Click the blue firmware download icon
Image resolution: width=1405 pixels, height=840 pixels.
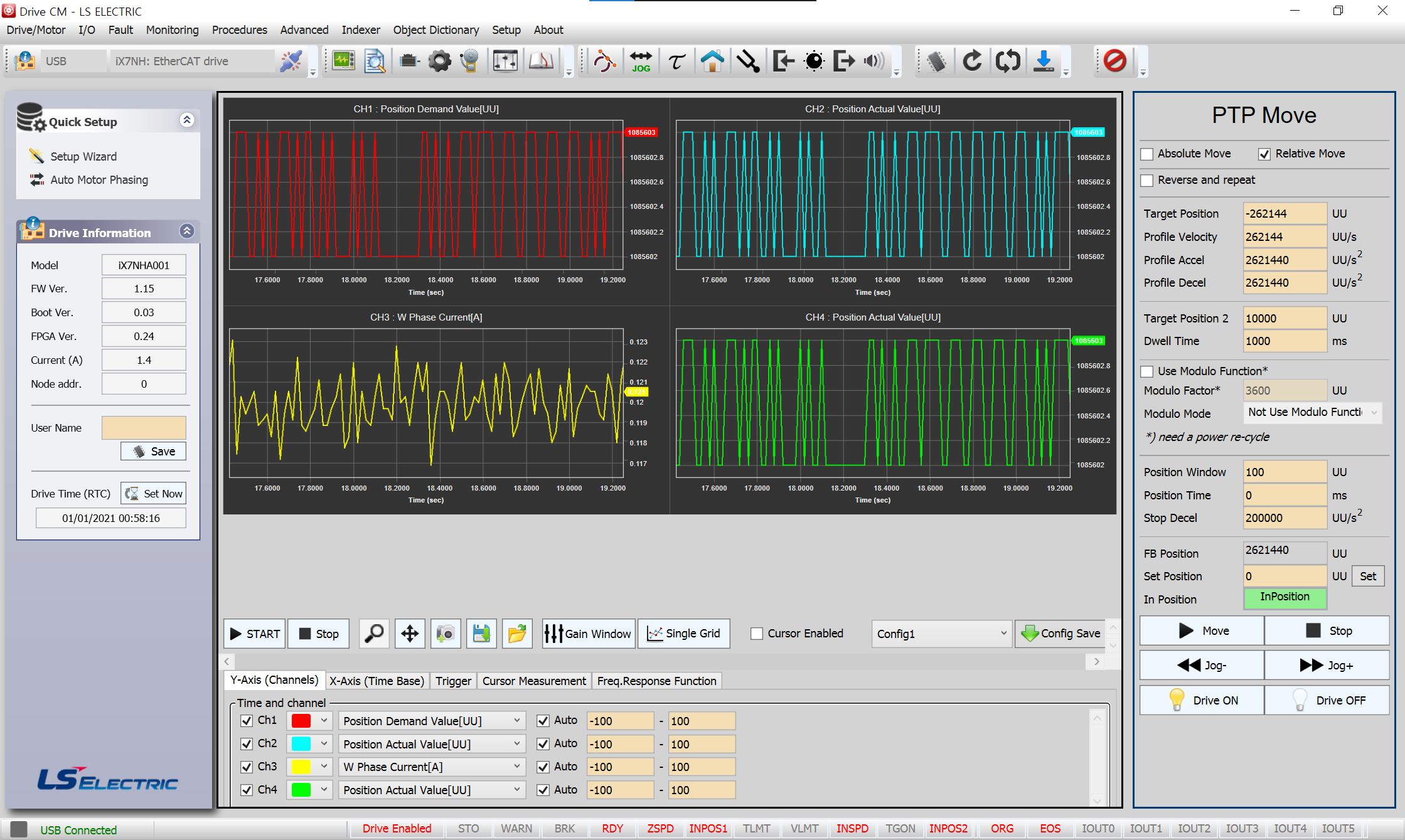(x=1044, y=61)
